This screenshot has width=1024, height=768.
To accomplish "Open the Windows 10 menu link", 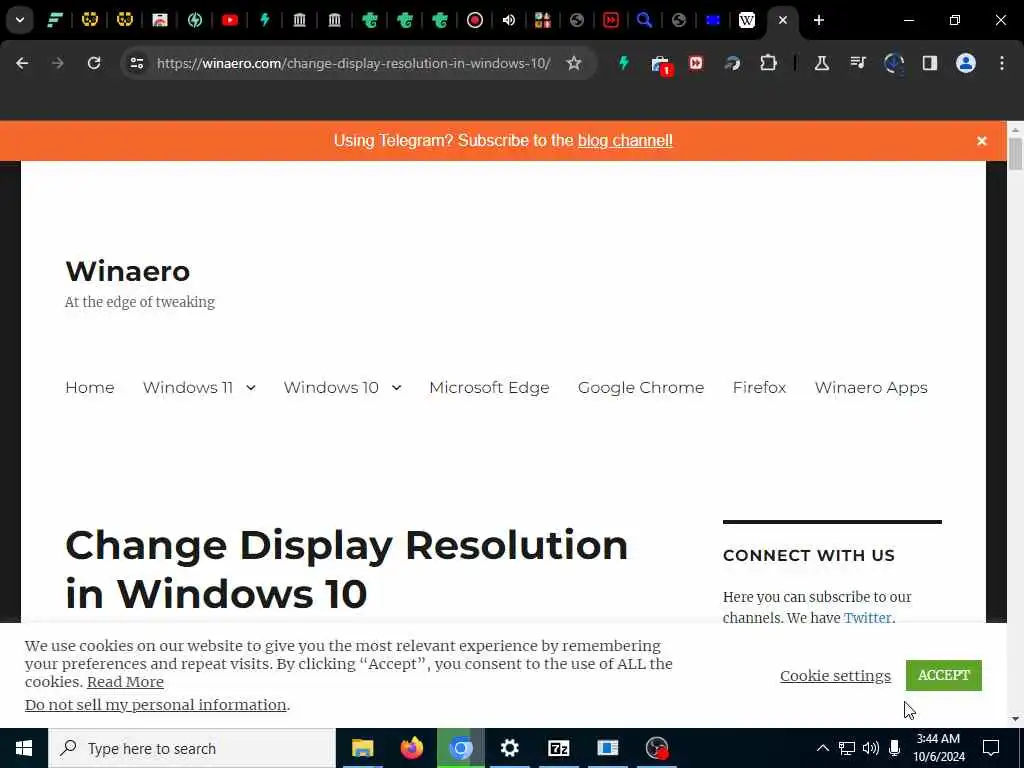I will pos(331,387).
